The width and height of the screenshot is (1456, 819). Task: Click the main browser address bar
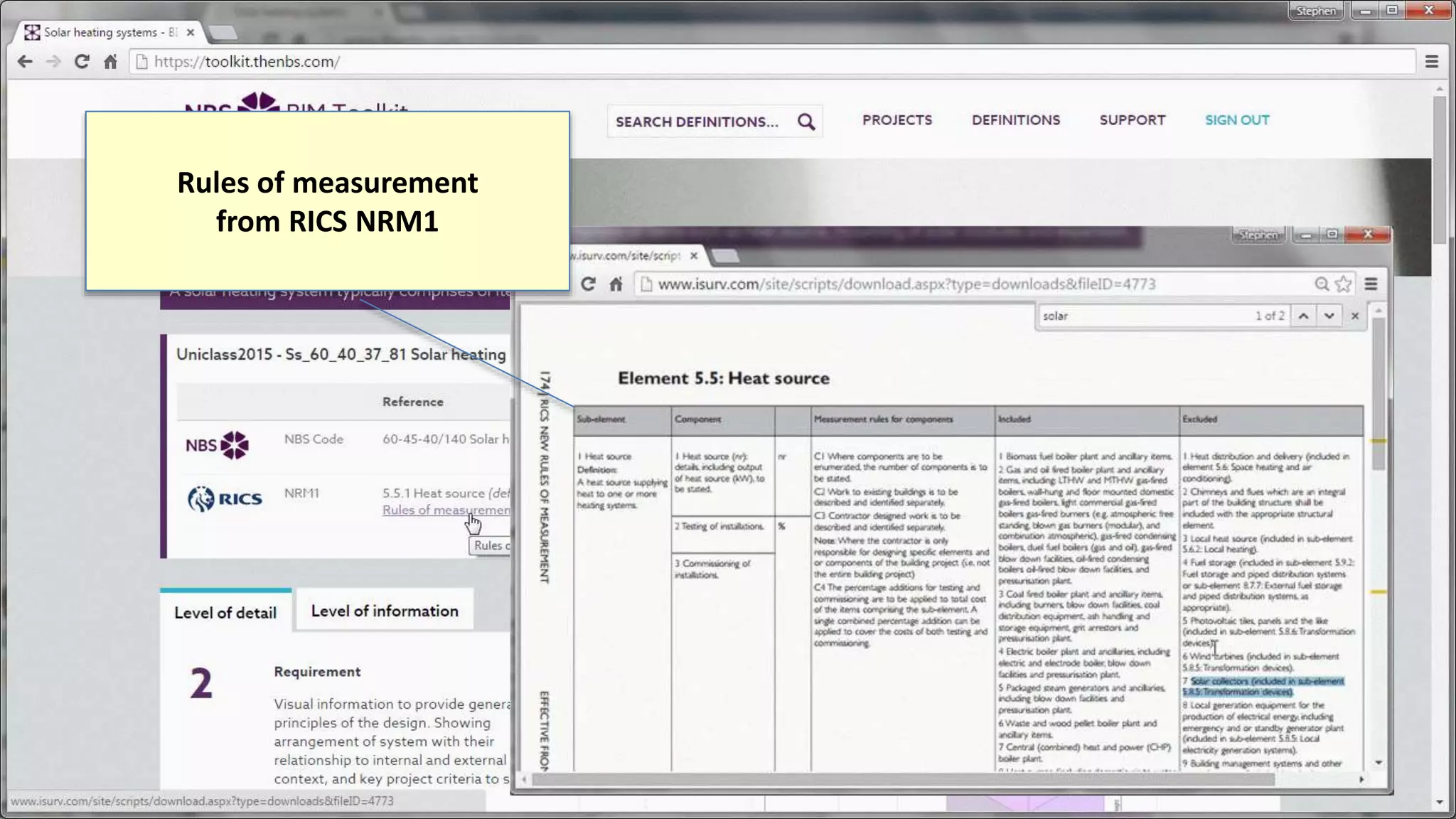(x=772, y=62)
